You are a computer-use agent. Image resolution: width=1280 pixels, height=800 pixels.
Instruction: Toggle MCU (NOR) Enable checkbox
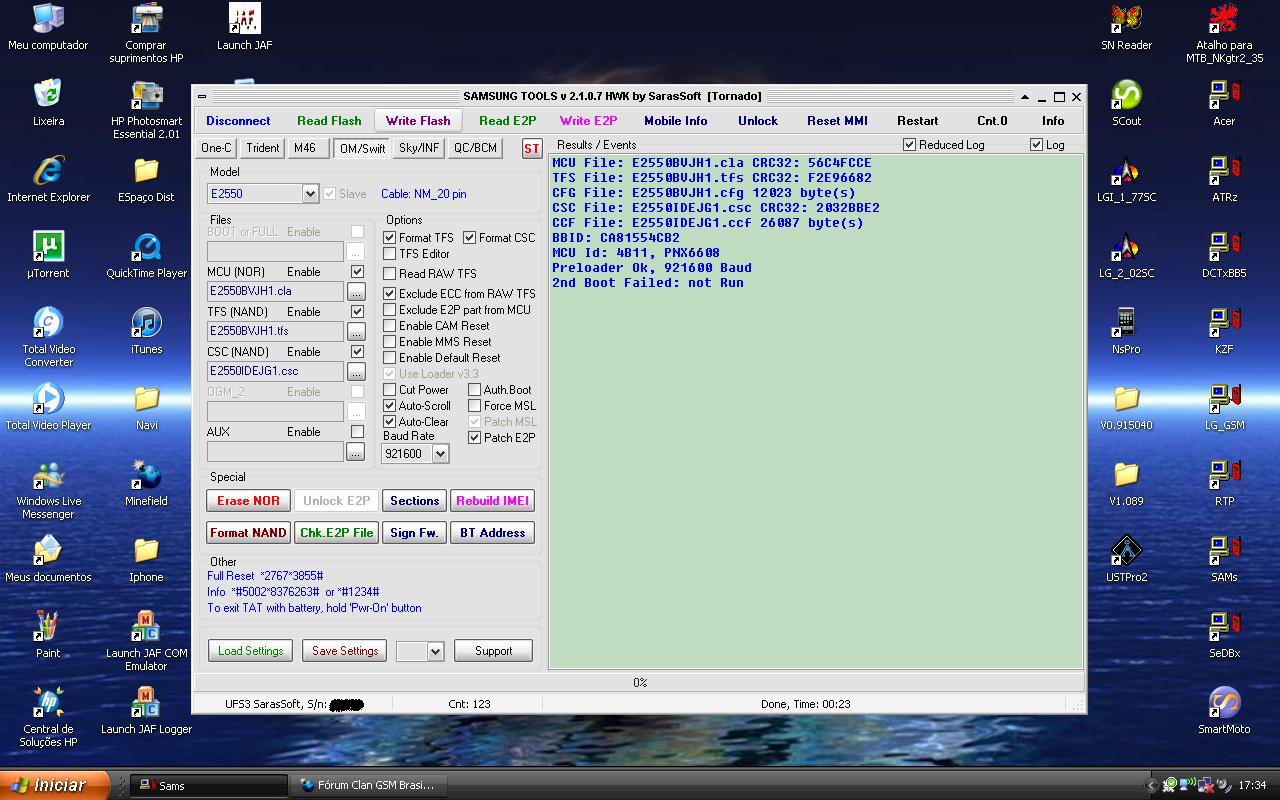tap(357, 272)
